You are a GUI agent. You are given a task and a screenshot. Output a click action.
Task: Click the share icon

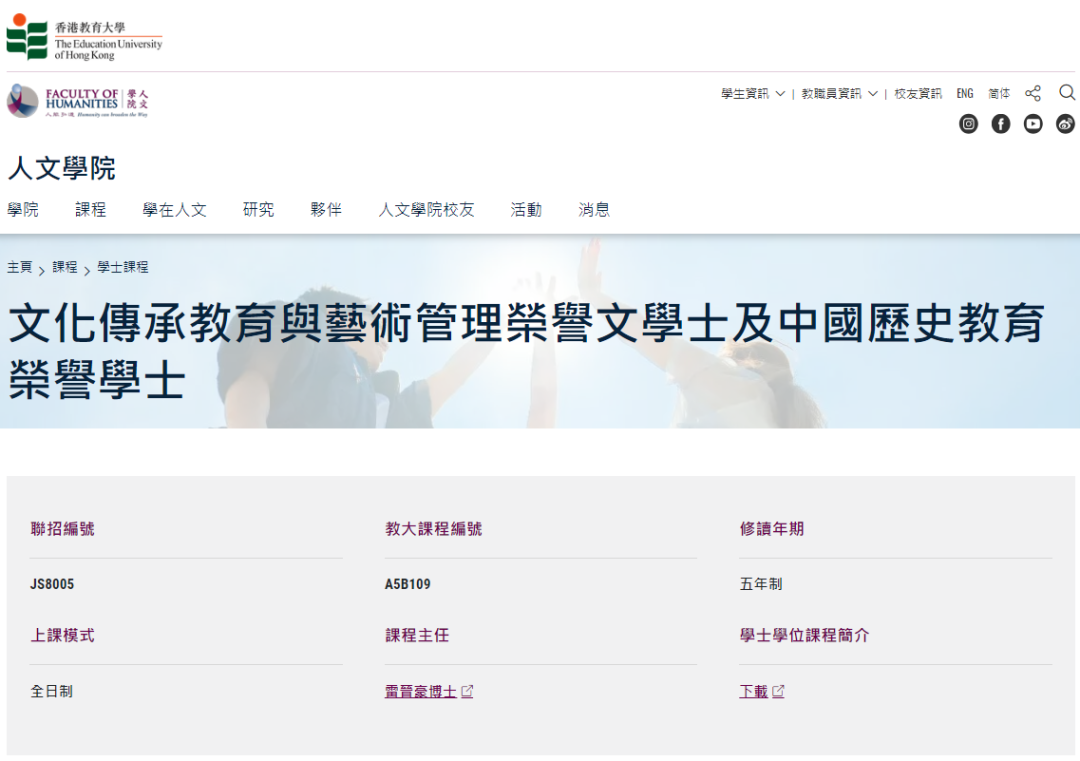coord(1032,92)
